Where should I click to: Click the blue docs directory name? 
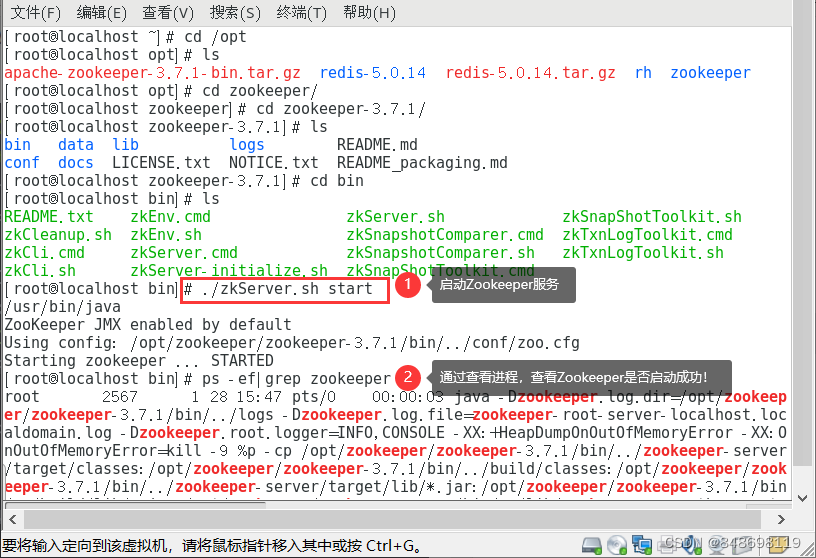[x=76, y=163]
